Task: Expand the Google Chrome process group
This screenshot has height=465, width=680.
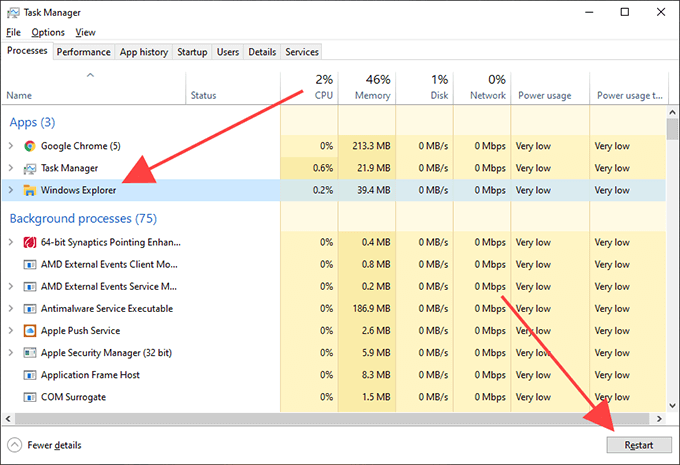Action: pos(11,146)
